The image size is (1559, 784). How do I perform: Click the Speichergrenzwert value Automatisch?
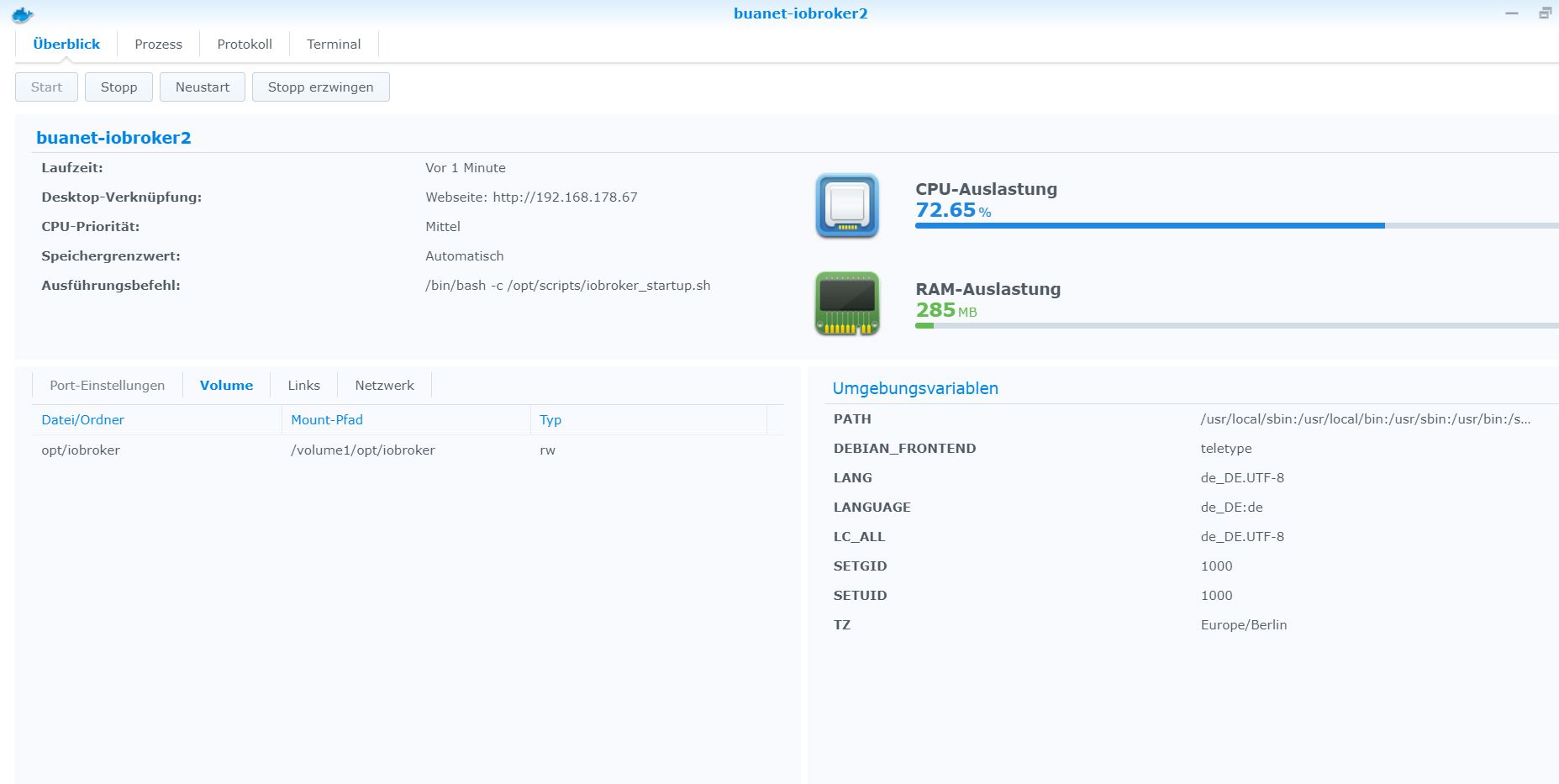point(465,255)
